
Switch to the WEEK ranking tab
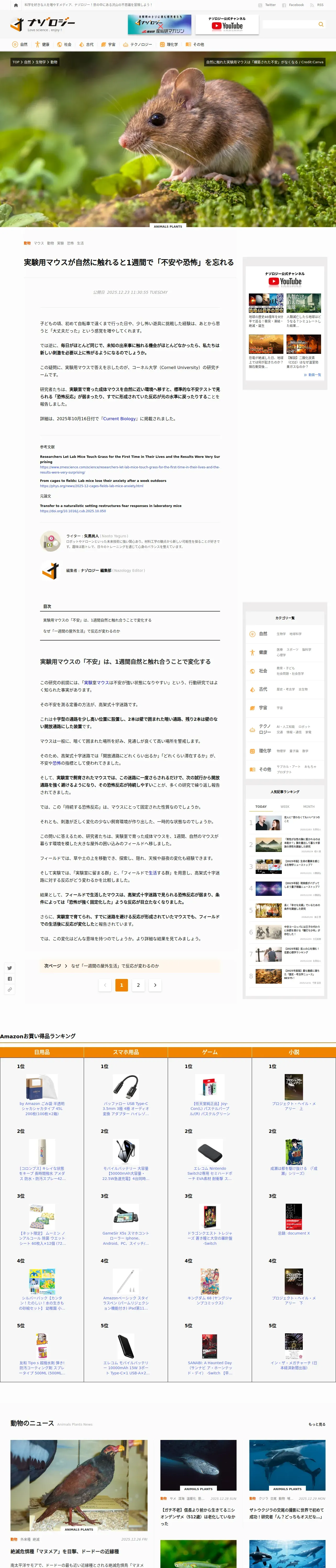(285, 806)
